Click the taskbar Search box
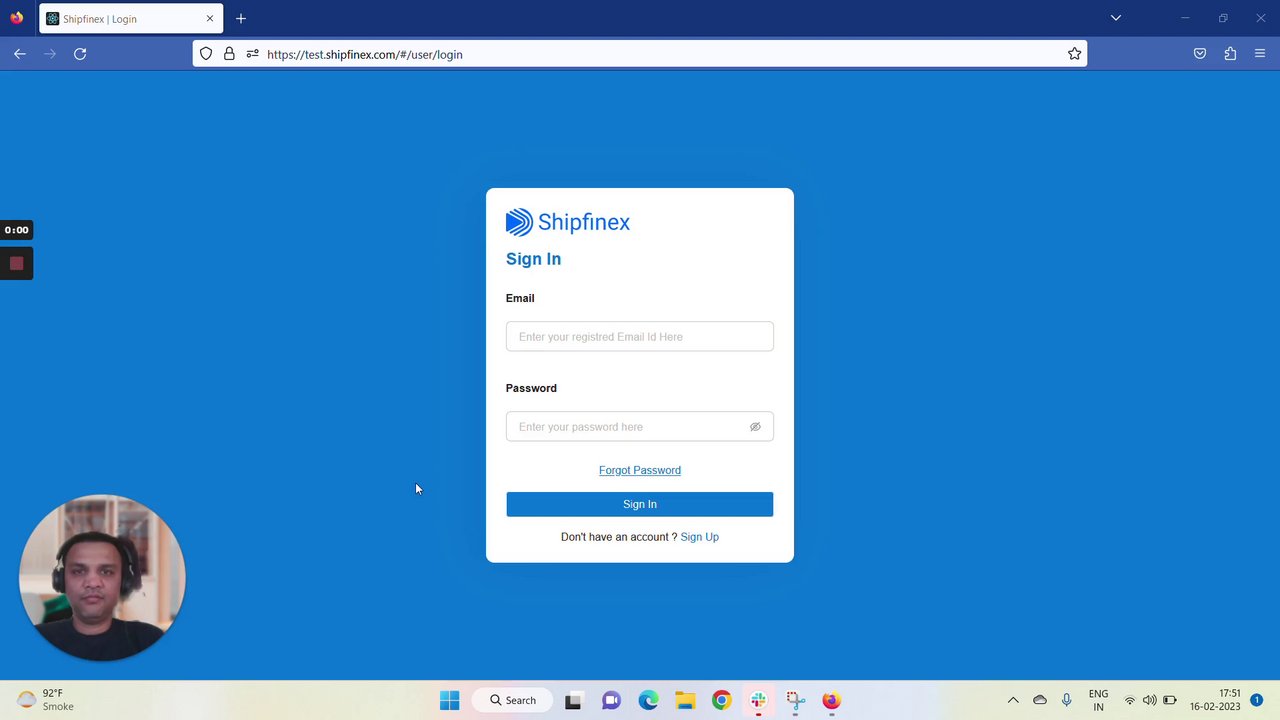 [513, 700]
